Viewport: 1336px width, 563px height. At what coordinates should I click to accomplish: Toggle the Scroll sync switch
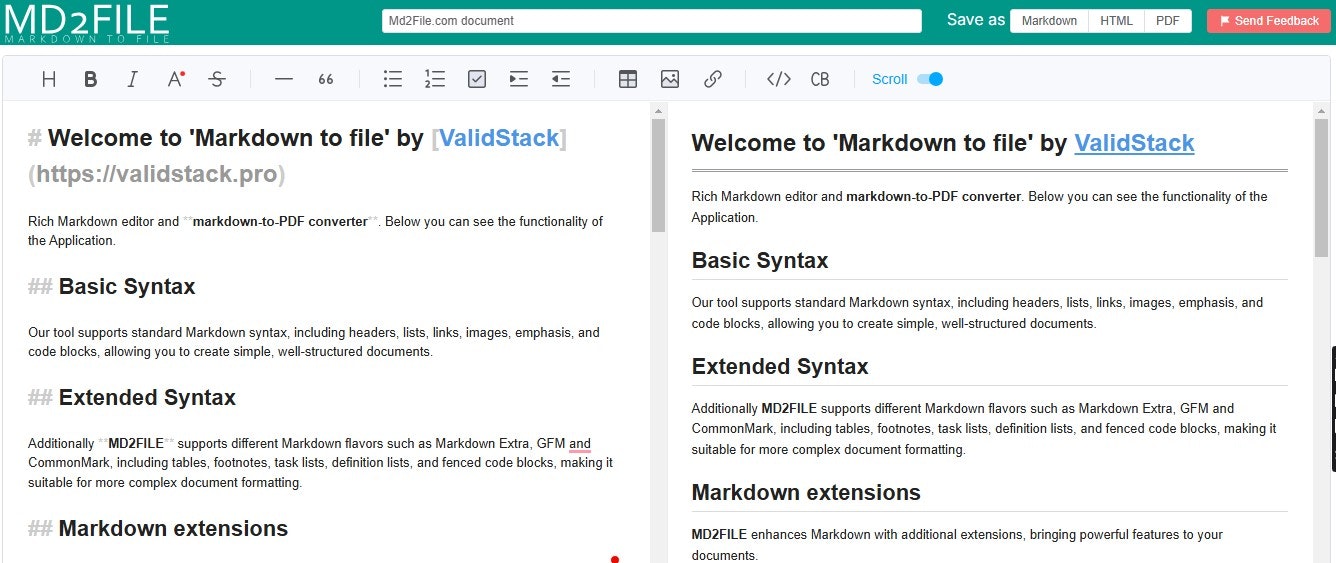(930, 79)
